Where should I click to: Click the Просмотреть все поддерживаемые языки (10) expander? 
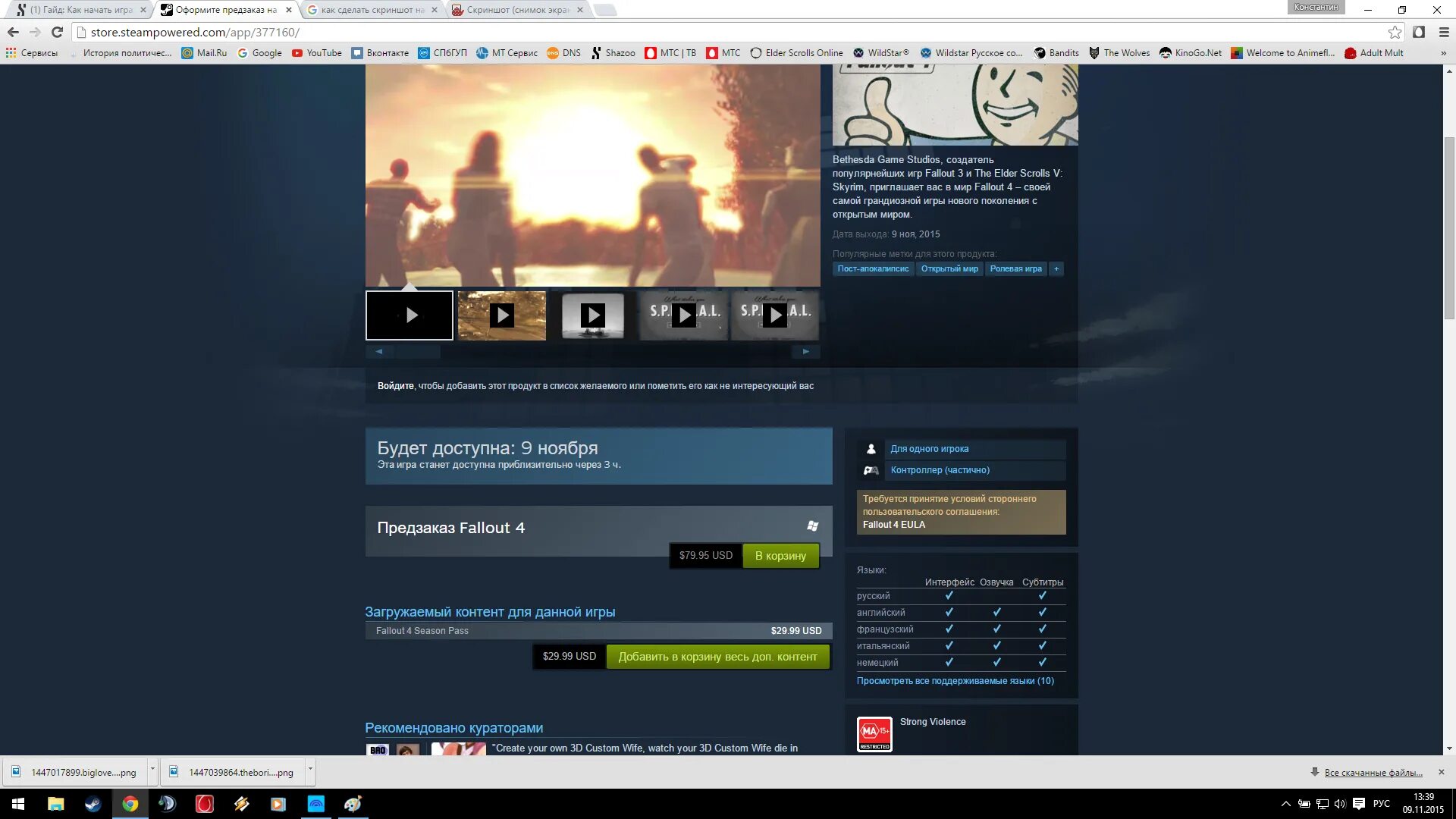click(955, 680)
